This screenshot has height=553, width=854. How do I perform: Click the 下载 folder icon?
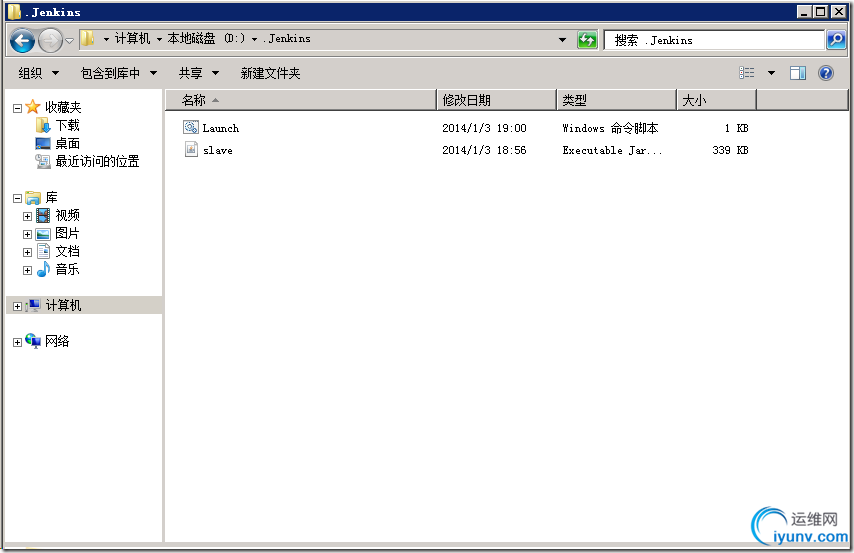click(43, 125)
